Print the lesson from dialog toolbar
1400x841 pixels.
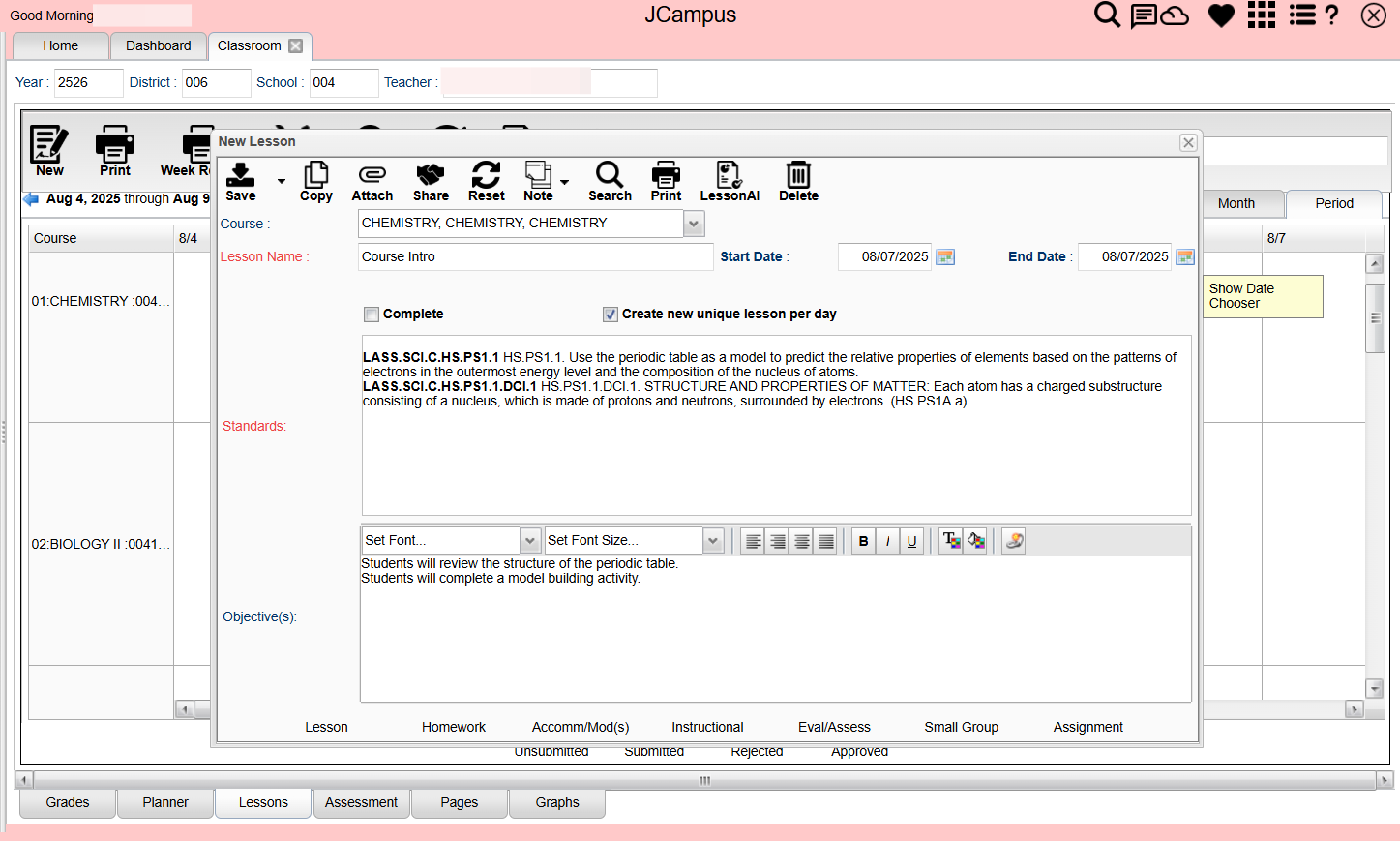click(x=666, y=182)
